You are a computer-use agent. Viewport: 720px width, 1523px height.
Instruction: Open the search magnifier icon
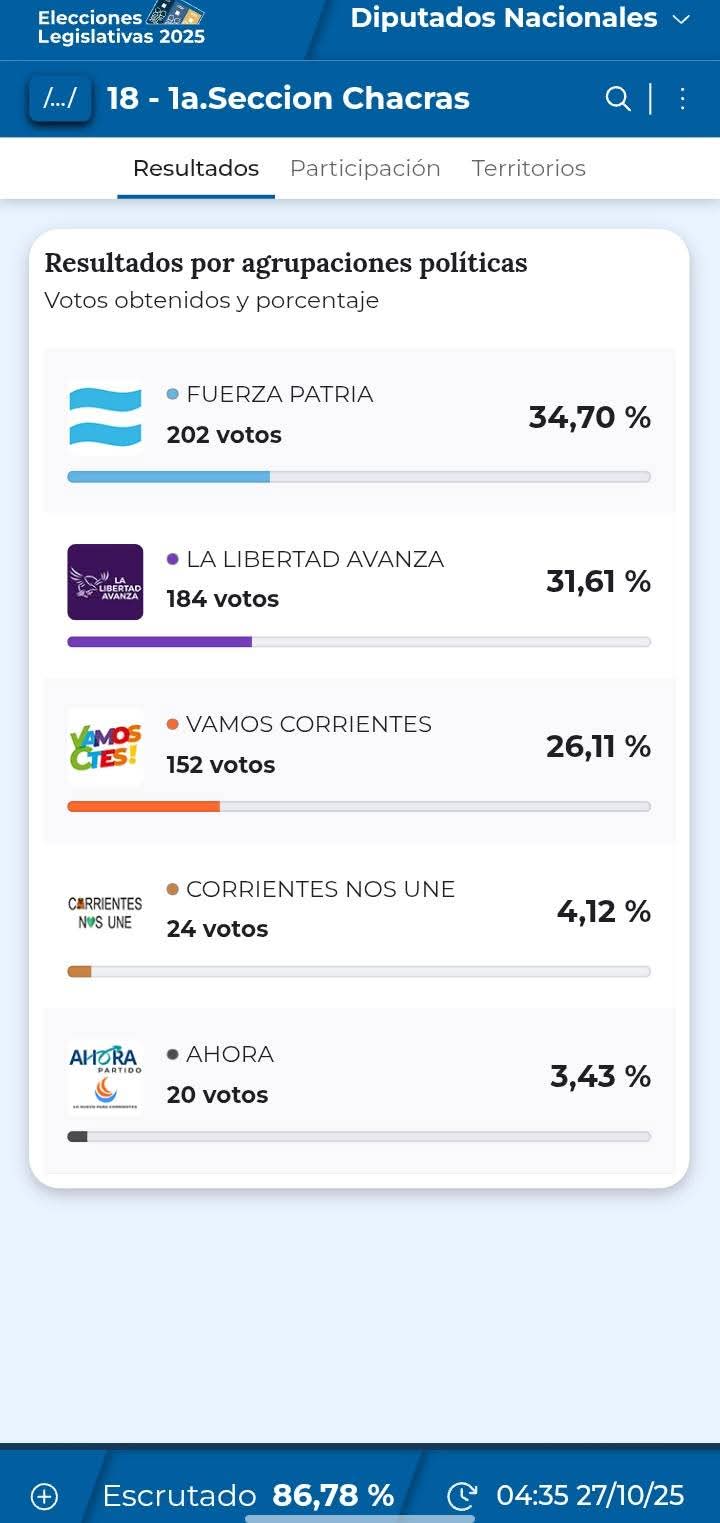[618, 99]
